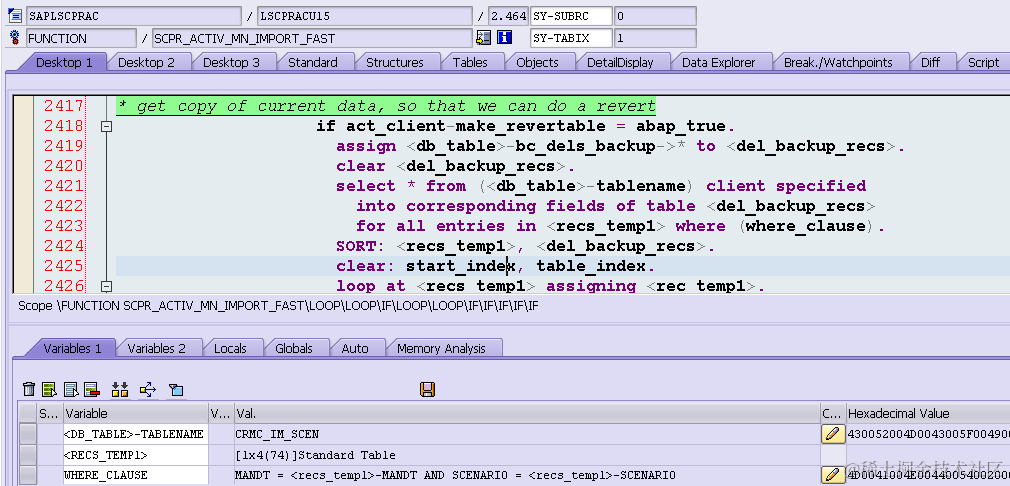
Task: Click the icon with two arrows over yellow boxes
Action: [x=120, y=389]
